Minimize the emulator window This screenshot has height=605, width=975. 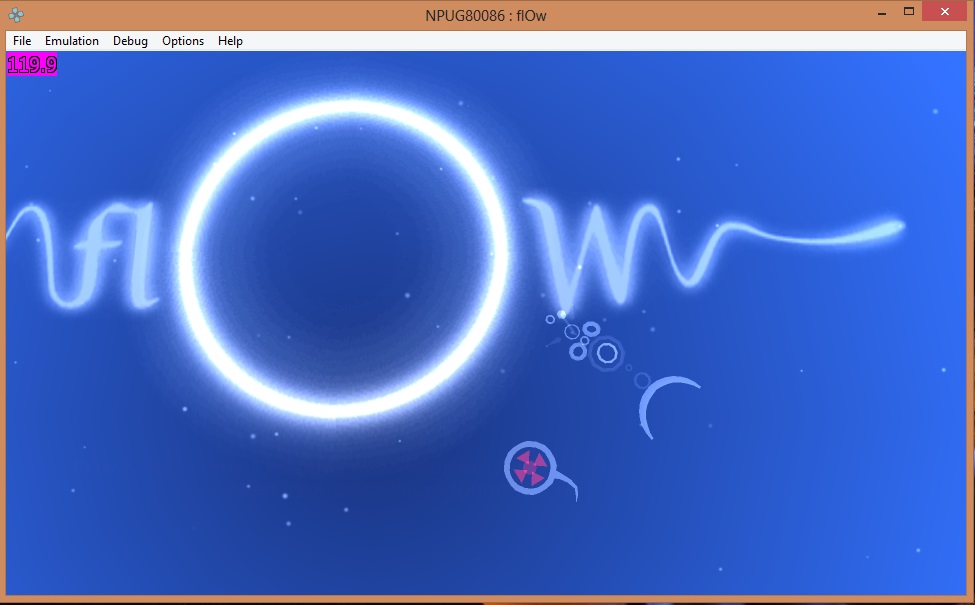pos(881,12)
